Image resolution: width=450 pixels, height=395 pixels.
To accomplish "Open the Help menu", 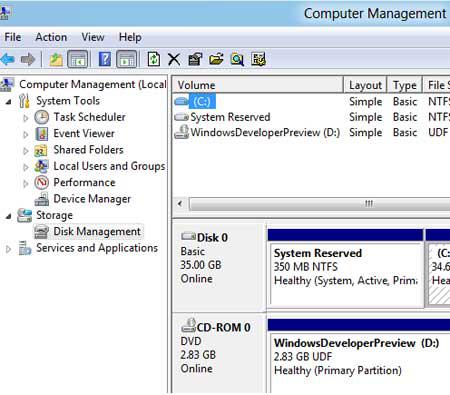I will pyautogui.click(x=130, y=37).
